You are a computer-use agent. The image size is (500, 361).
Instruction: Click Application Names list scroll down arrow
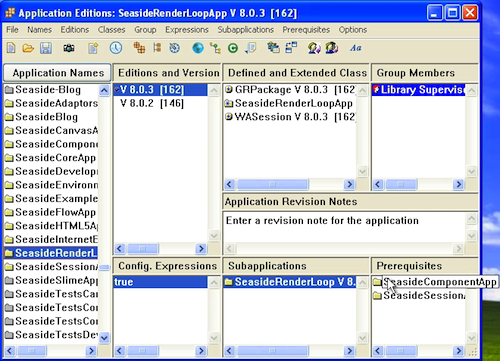[104, 338]
